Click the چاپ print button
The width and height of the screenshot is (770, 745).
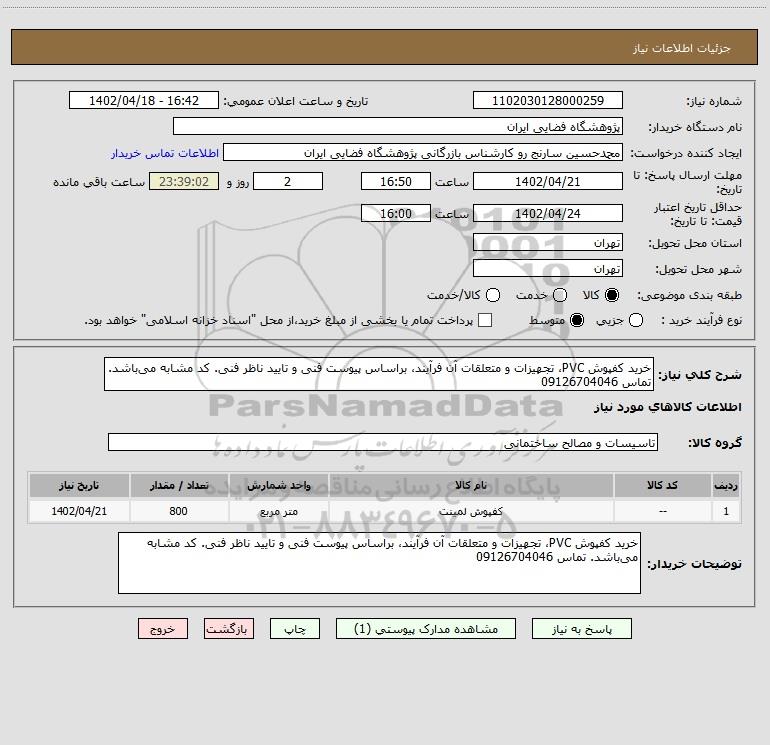coord(295,629)
